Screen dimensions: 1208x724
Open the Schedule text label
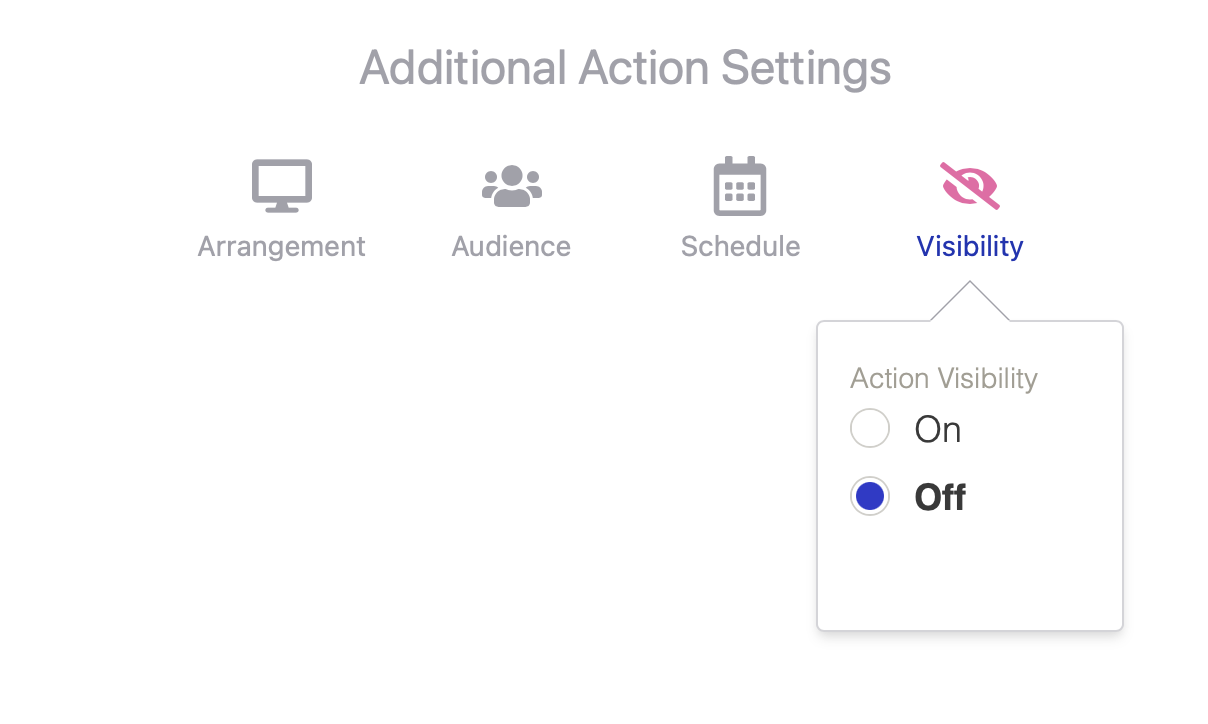tap(740, 246)
